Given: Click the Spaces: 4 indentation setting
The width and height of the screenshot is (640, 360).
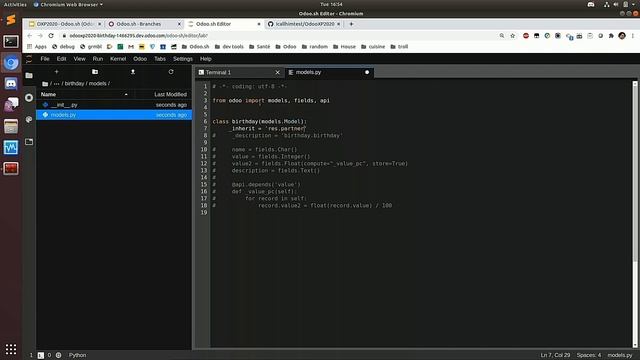Looking at the screenshot, I should pos(589,355).
